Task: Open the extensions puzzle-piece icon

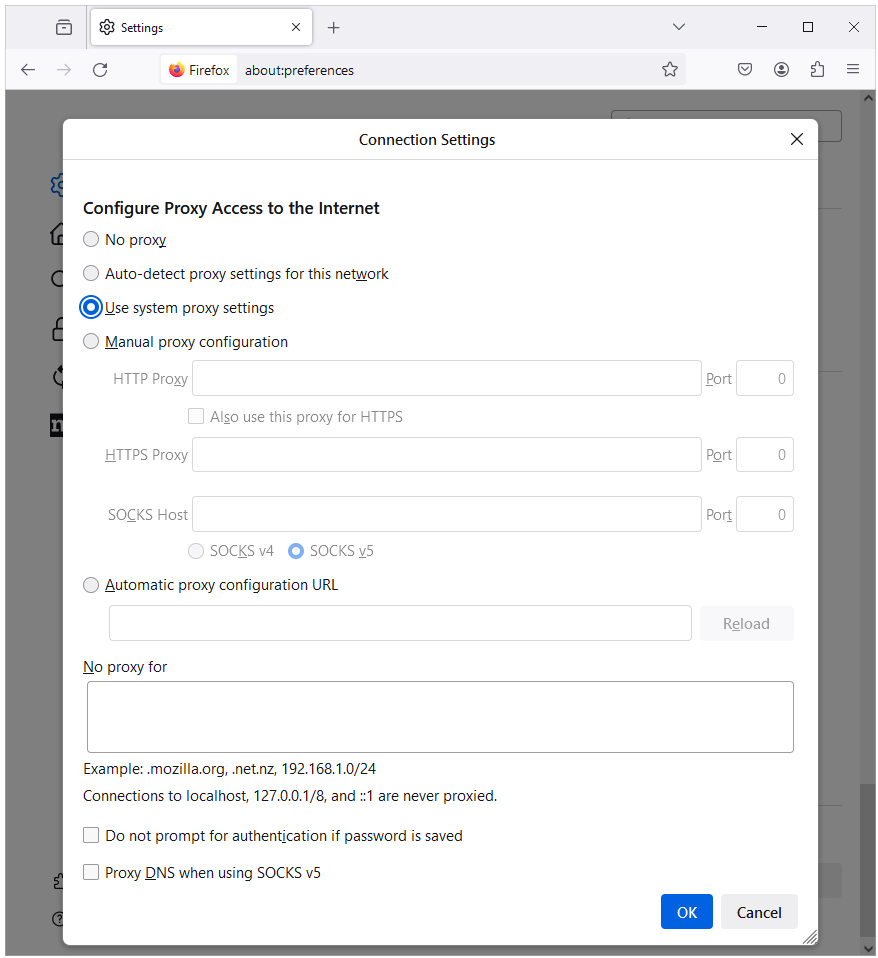Action: (x=817, y=69)
